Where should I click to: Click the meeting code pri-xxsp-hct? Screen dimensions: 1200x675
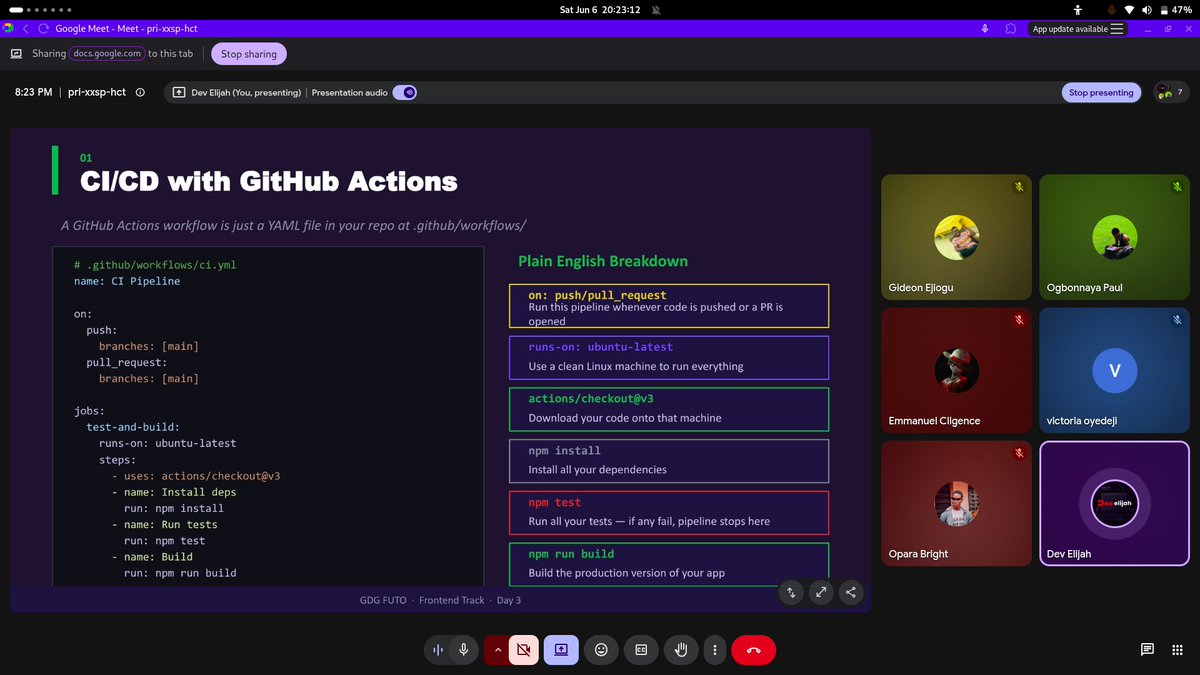[97, 92]
